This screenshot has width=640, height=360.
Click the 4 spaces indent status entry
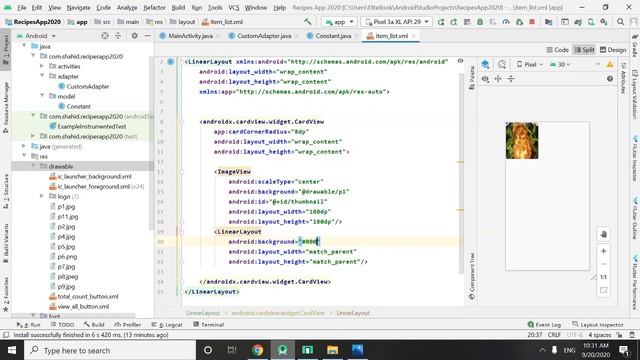coord(600,335)
